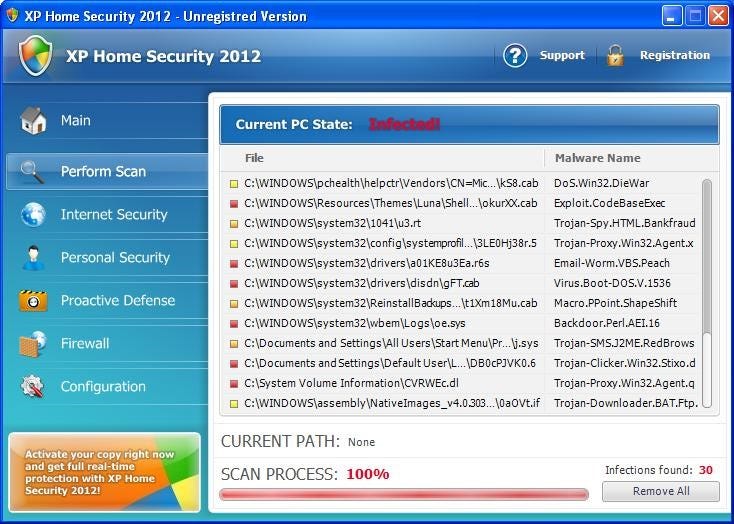Open Personal Security section
Screen dimensions: 734x524
pyautogui.click(x=107, y=258)
